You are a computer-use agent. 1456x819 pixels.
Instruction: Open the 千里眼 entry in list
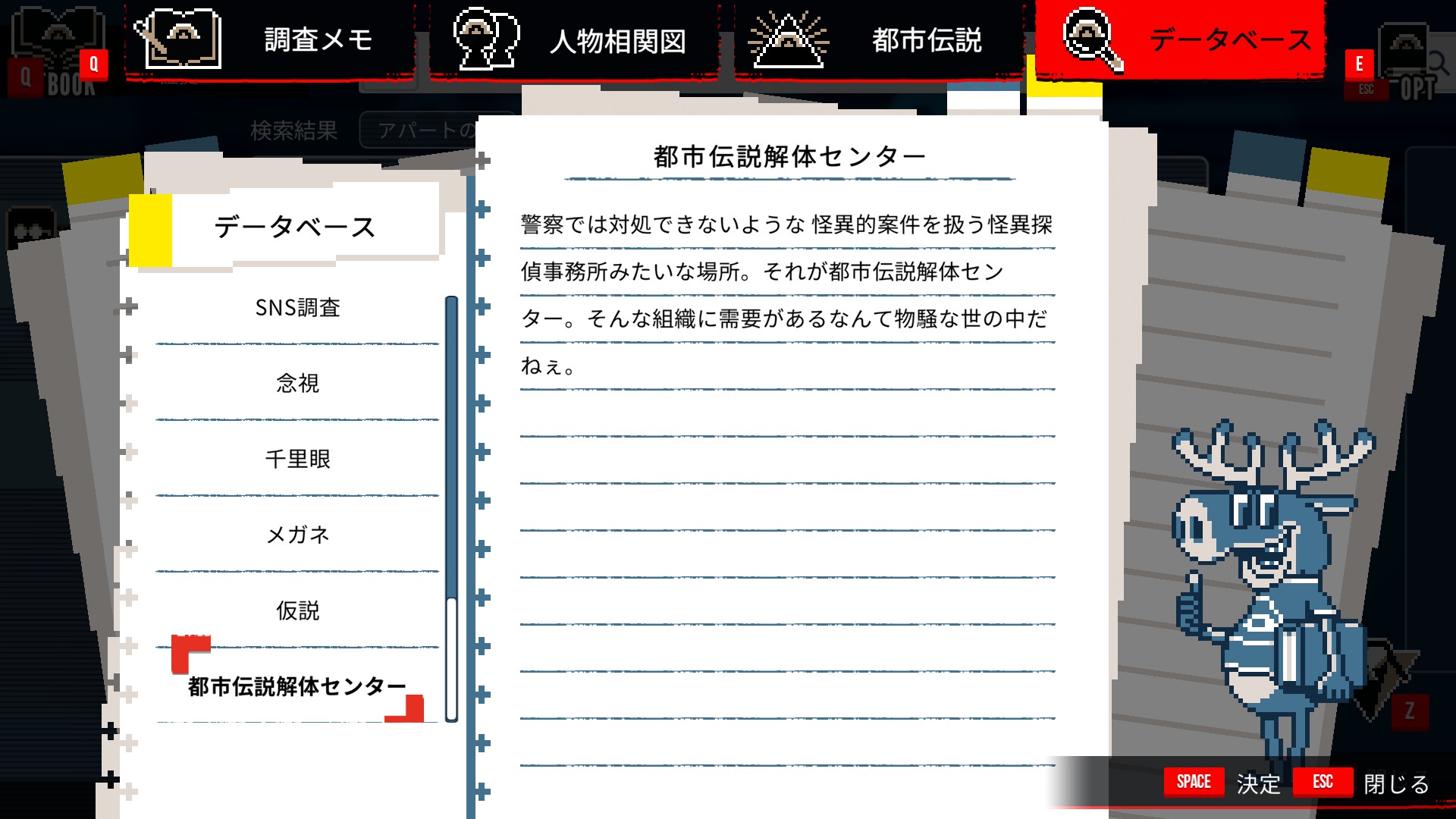tap(297, 460)
